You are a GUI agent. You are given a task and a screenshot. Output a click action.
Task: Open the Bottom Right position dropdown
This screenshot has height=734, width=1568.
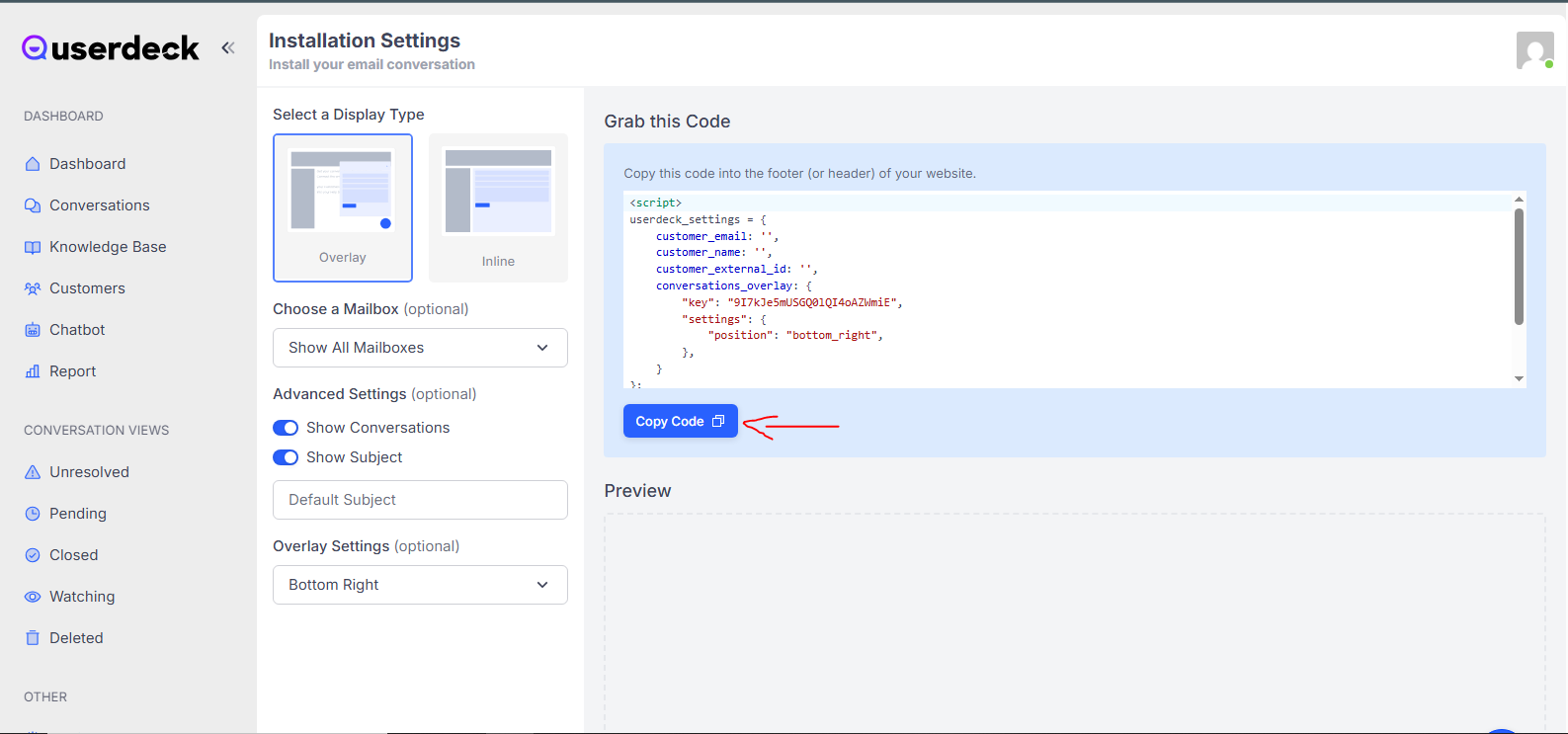(420, 585)
